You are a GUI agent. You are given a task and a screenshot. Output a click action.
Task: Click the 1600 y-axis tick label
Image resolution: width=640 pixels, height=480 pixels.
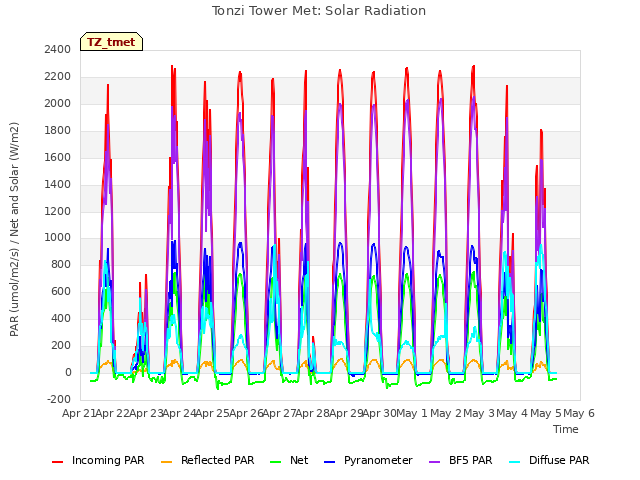pos(58,157)
